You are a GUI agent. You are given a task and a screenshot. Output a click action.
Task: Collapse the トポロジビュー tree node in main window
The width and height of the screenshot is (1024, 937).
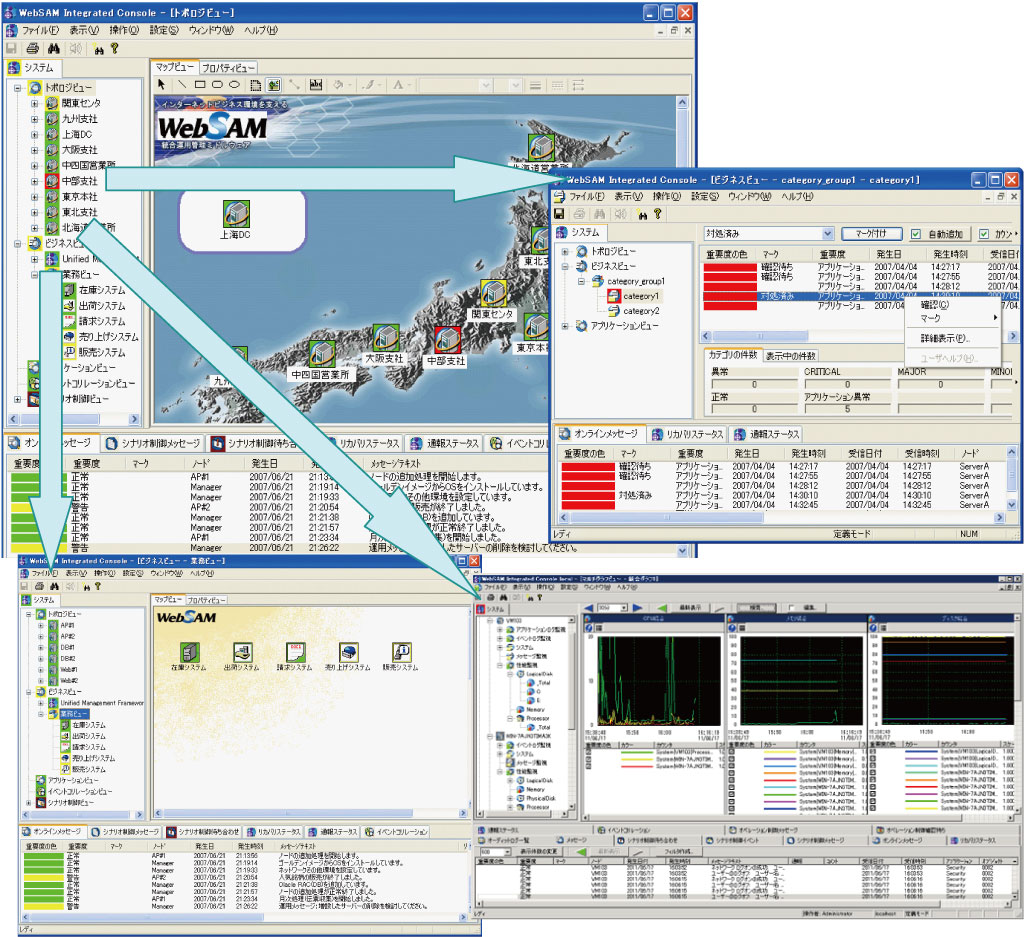point(19,88)
